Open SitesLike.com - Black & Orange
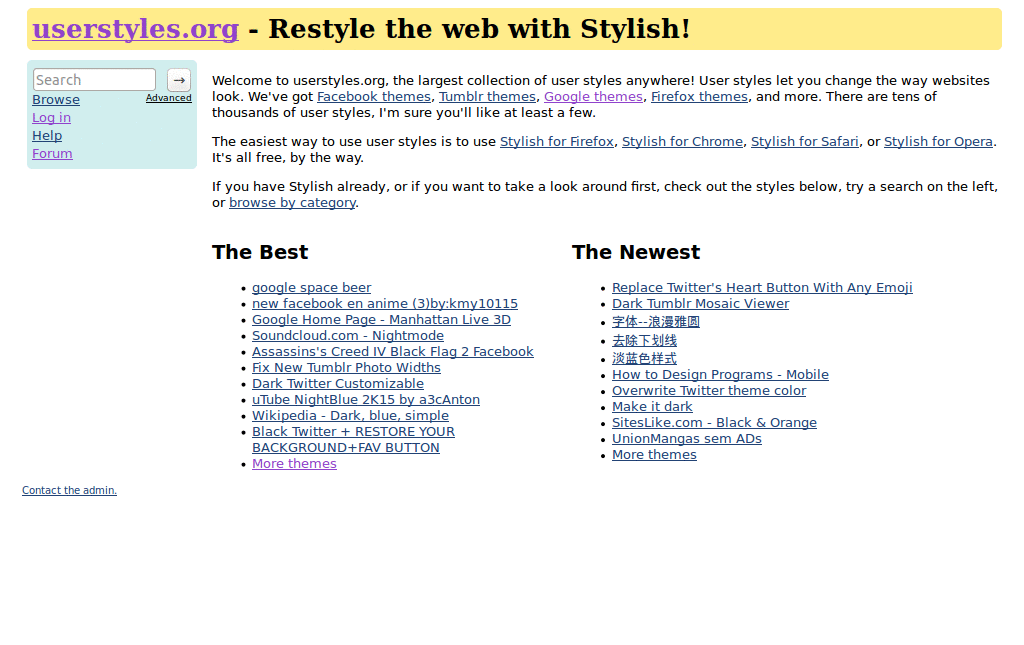 coord(714,423)
